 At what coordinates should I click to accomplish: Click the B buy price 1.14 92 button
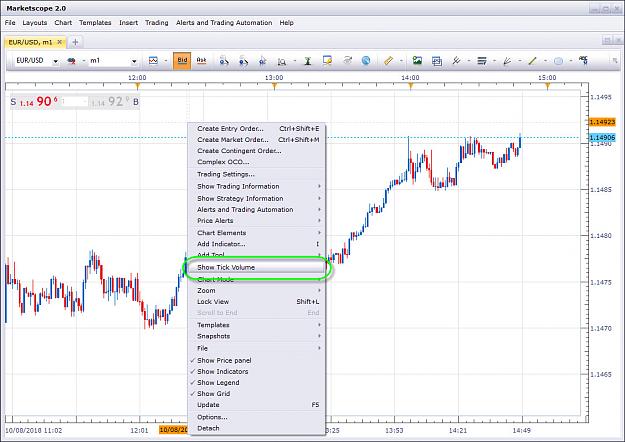(x=115, y=102)
